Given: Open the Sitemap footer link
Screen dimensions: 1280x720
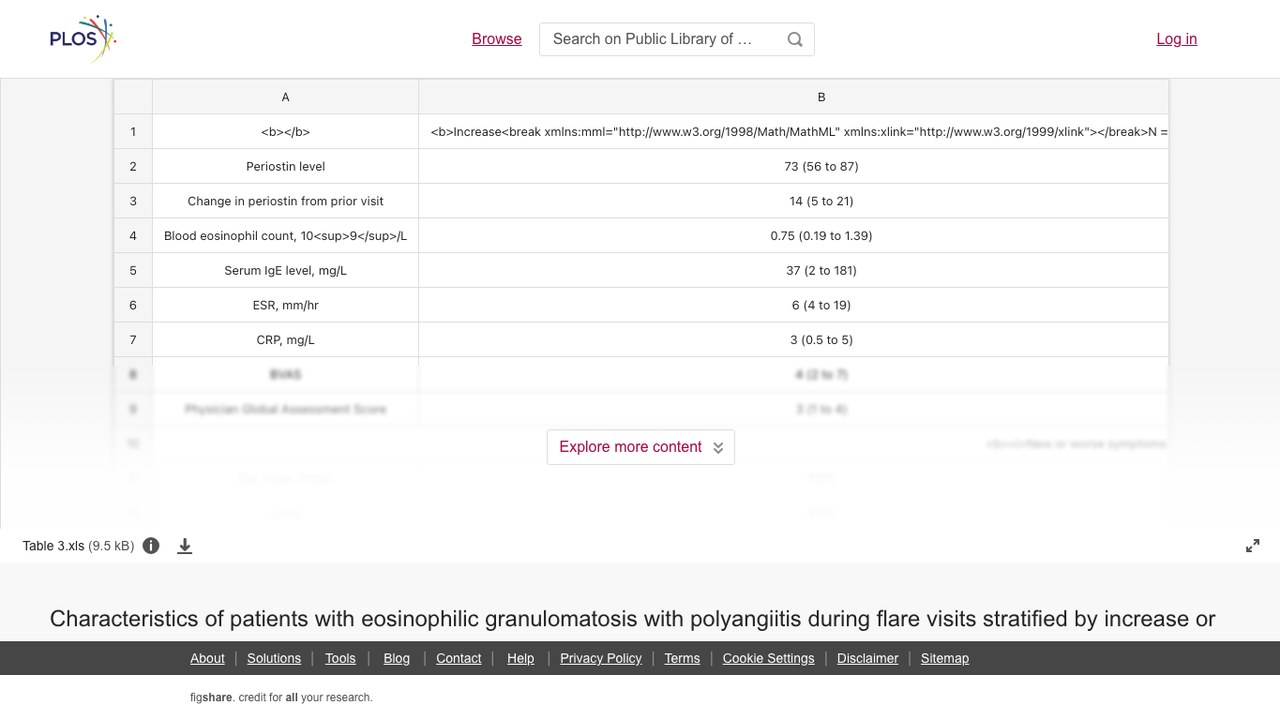Looking at the screenshot, I should [x=945, y=658].
